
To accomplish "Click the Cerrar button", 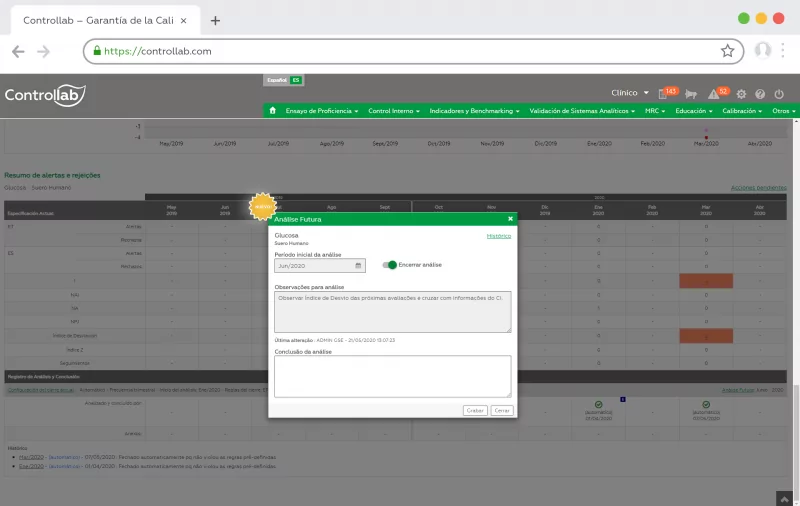I will (502, 410).
